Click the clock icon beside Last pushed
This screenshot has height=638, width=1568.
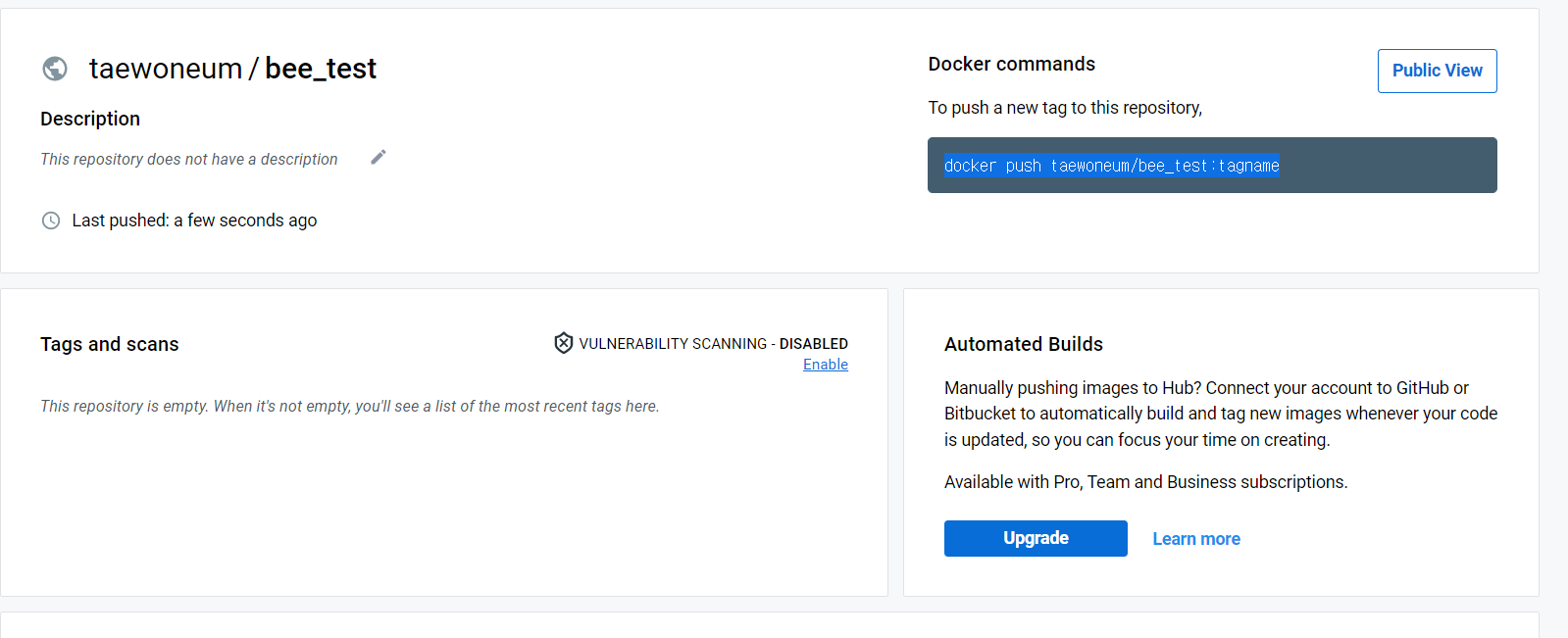coord(51,221)
